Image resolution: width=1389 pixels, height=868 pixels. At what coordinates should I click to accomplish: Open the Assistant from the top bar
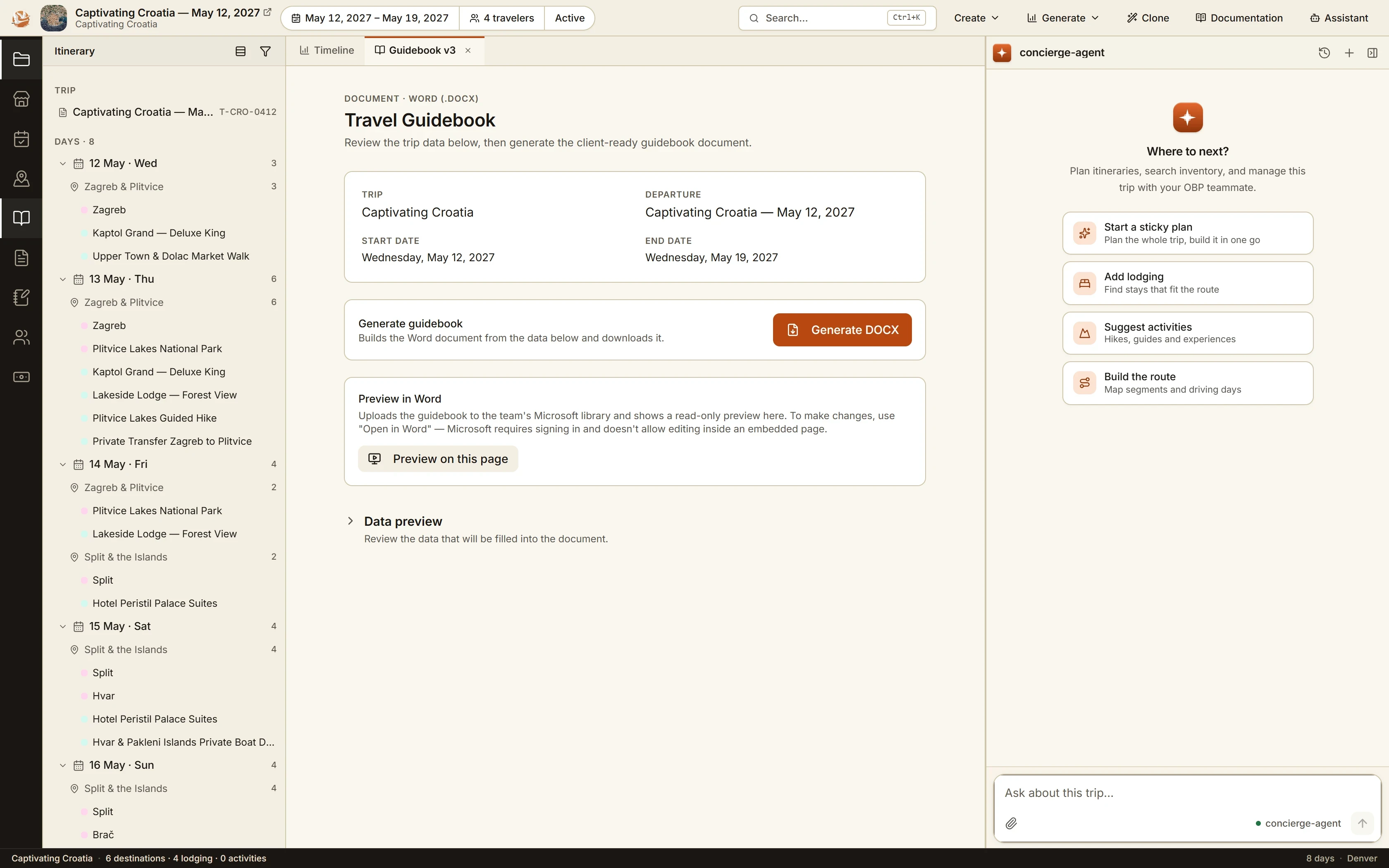(1339, 18)
